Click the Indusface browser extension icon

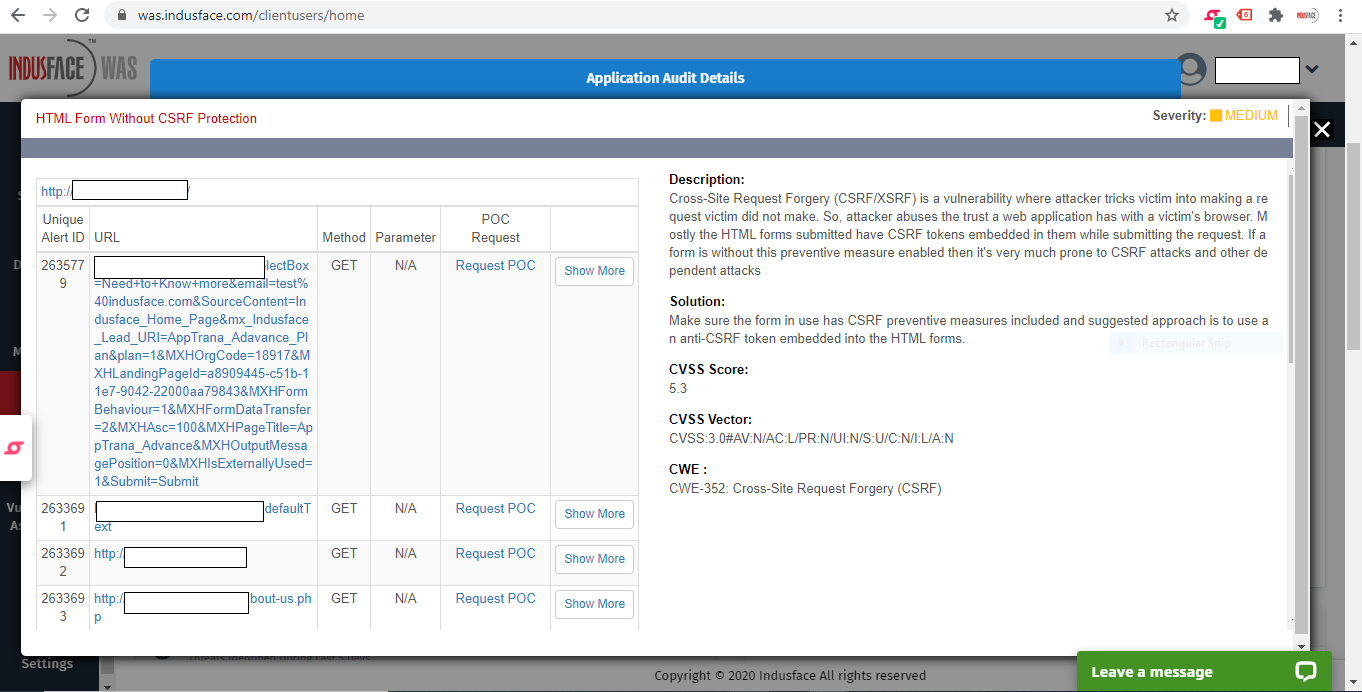1306,15
